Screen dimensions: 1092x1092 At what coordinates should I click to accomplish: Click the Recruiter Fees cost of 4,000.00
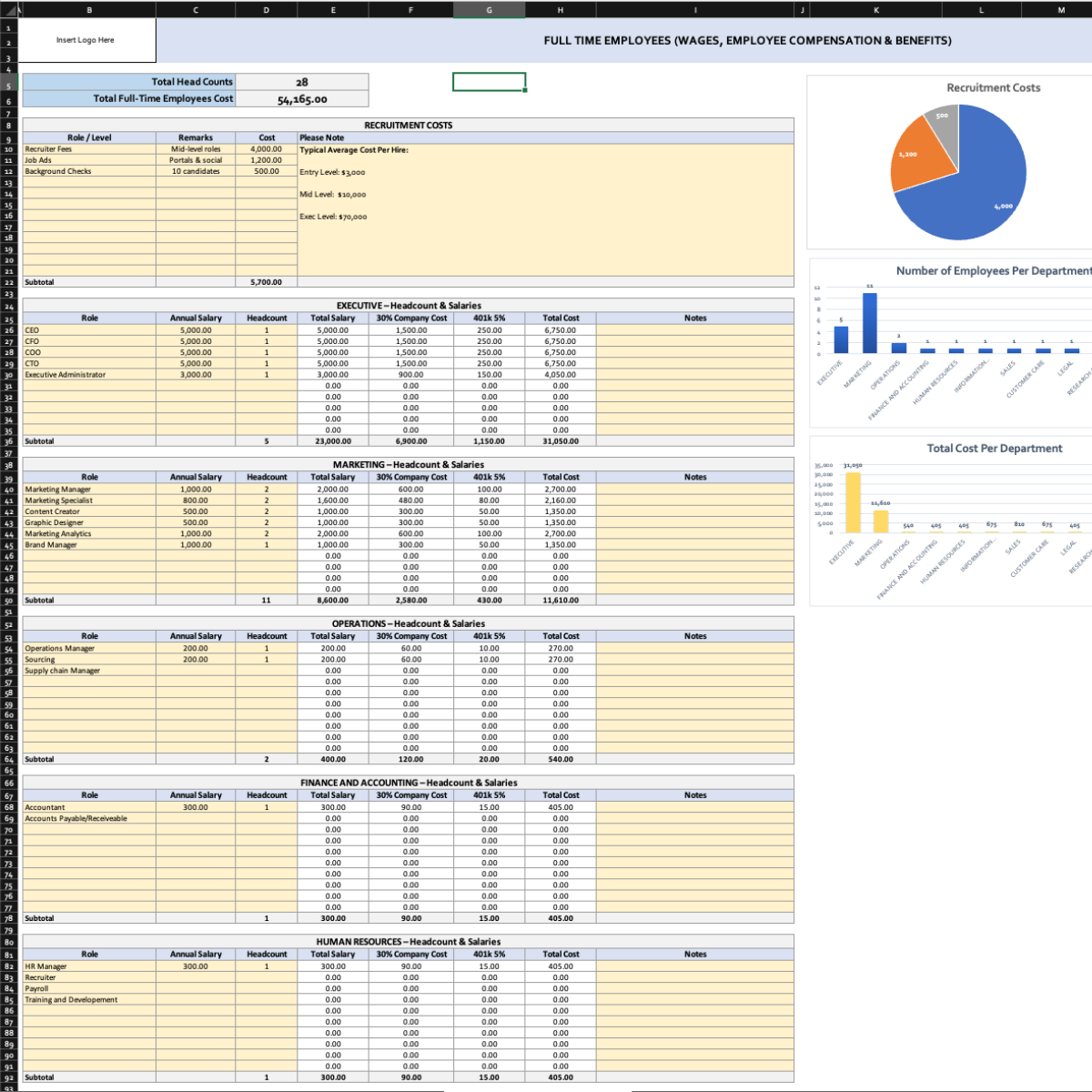[266, 148]
